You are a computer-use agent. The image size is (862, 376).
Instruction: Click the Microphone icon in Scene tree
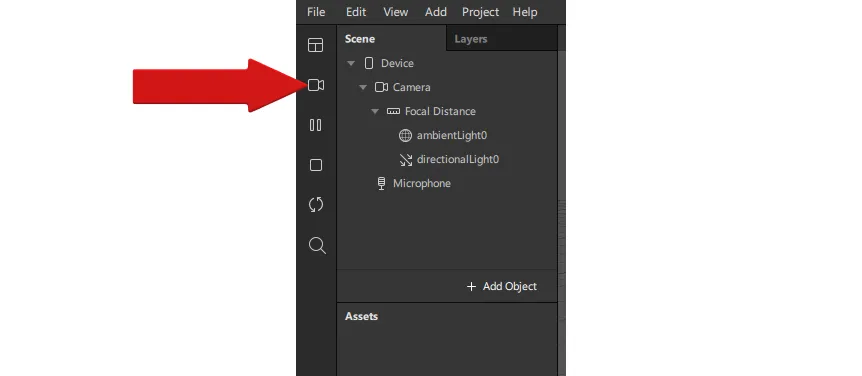point(382,184)
